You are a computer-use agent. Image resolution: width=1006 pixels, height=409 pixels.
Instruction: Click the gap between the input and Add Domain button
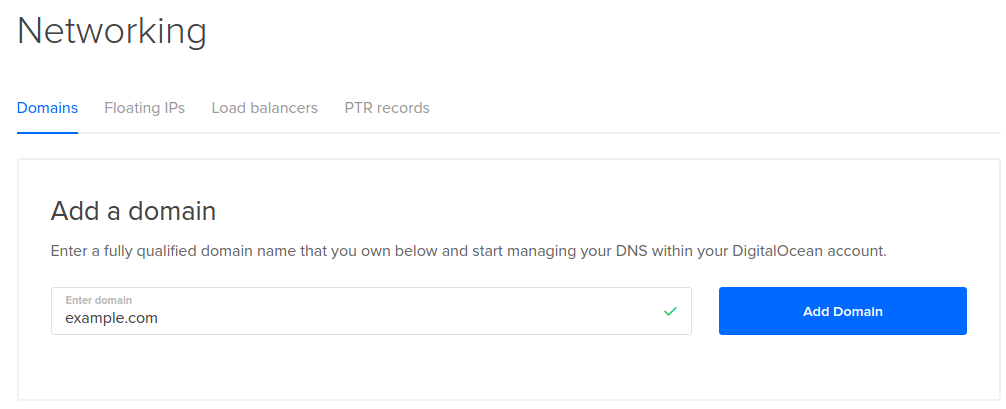click(705, 311)
